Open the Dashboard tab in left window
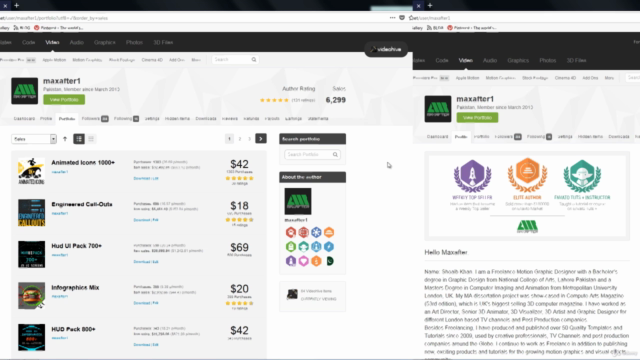Screen dimensions: 640x360 (x=24, y=119)
